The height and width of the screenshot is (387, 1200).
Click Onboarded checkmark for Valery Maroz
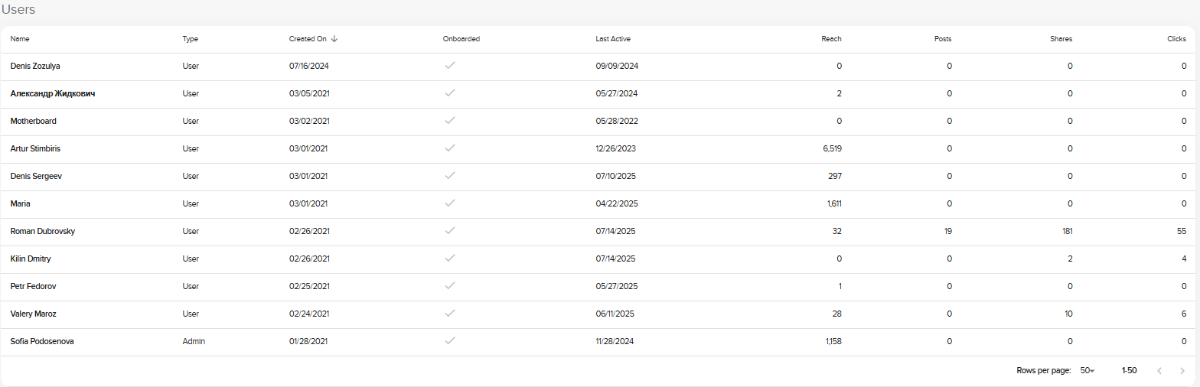coord(450,313)
